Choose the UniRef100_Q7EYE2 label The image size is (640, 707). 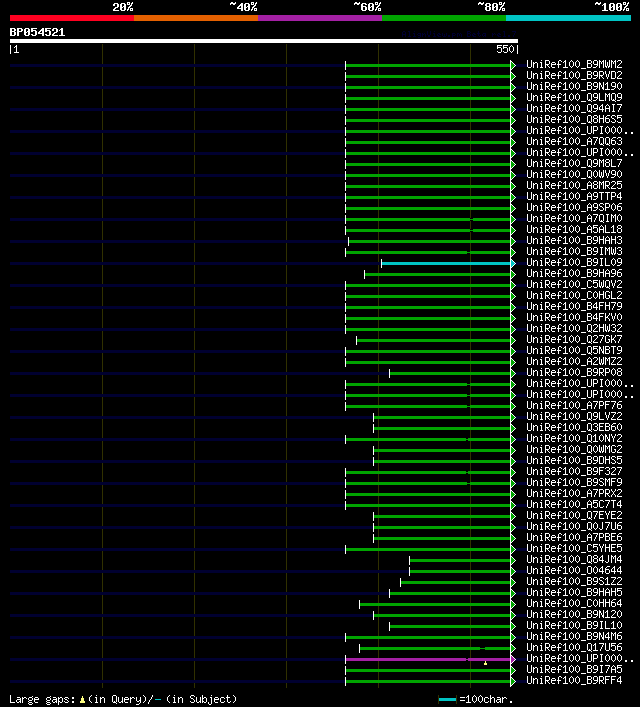(574, 515)
